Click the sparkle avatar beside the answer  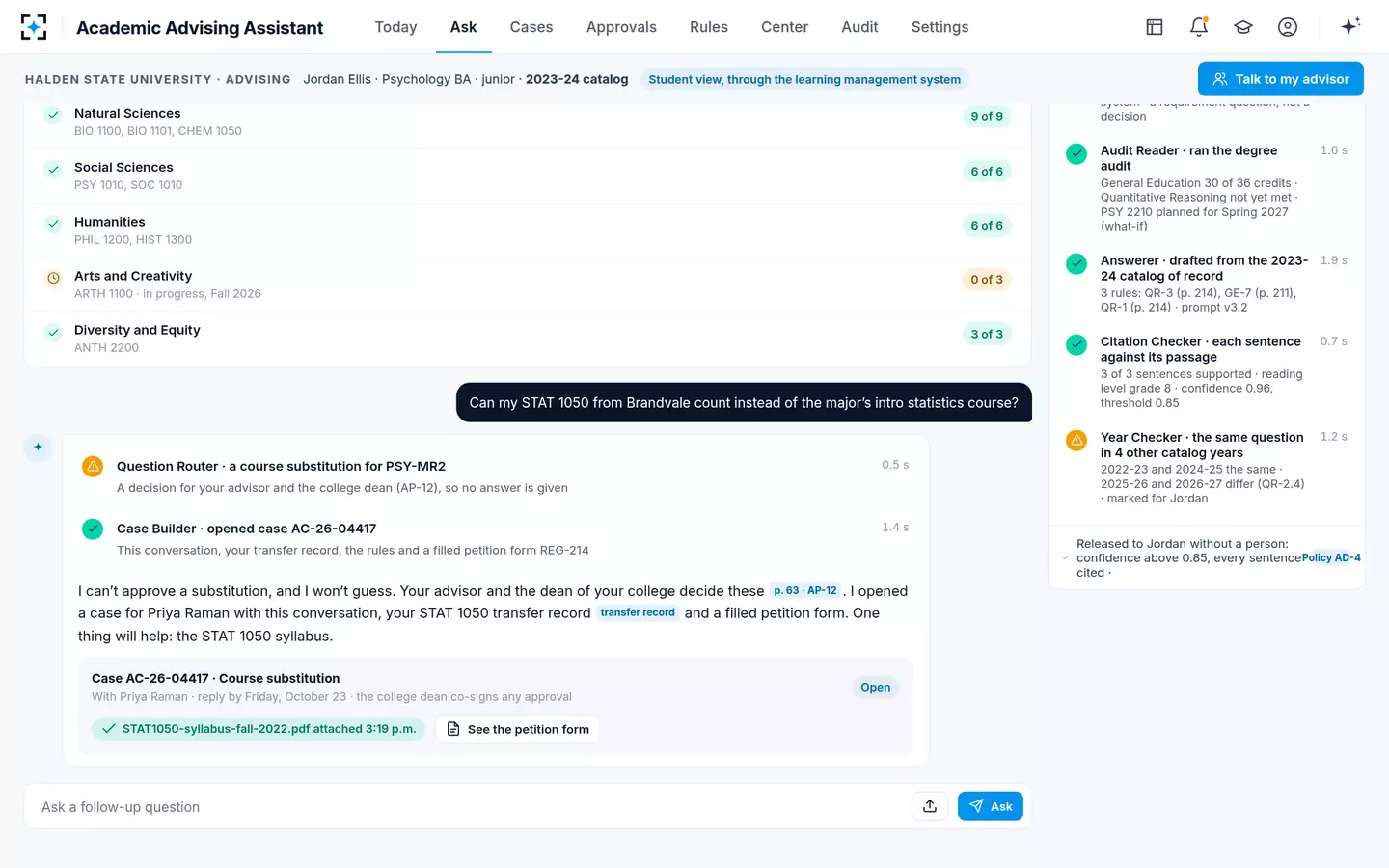[38, 448]
